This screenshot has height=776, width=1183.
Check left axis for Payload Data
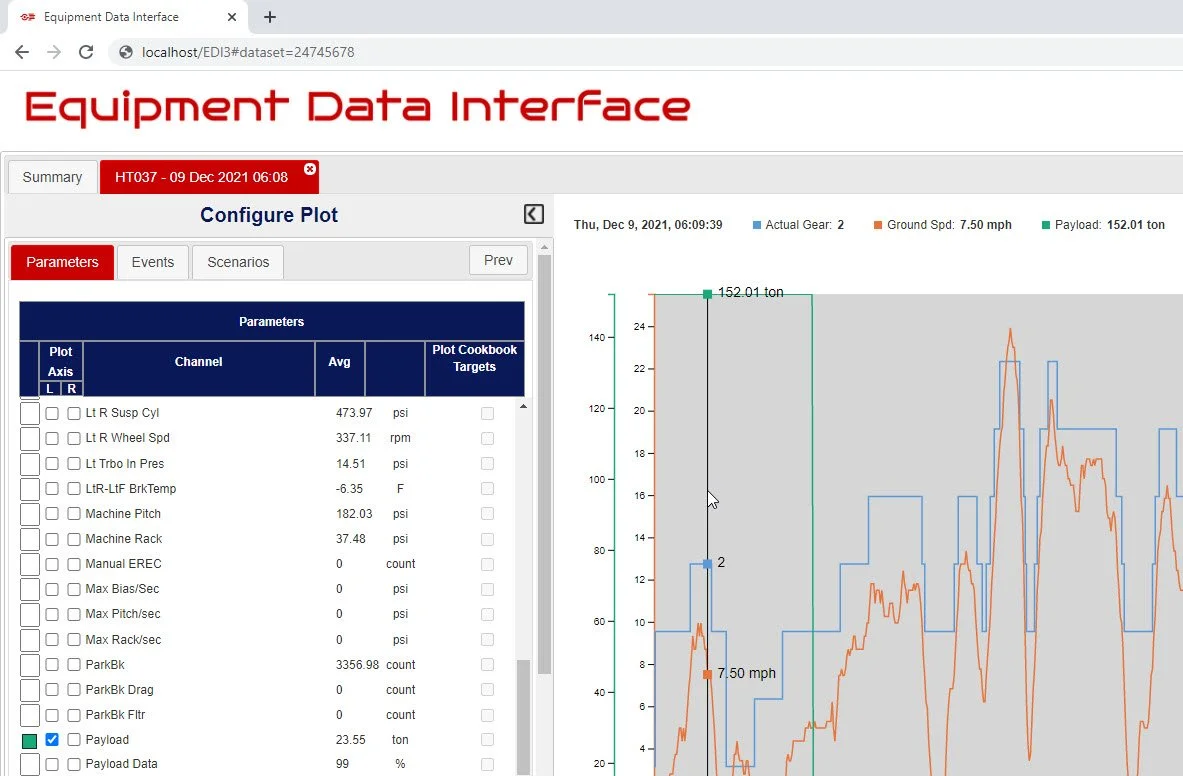coord(52,765)
